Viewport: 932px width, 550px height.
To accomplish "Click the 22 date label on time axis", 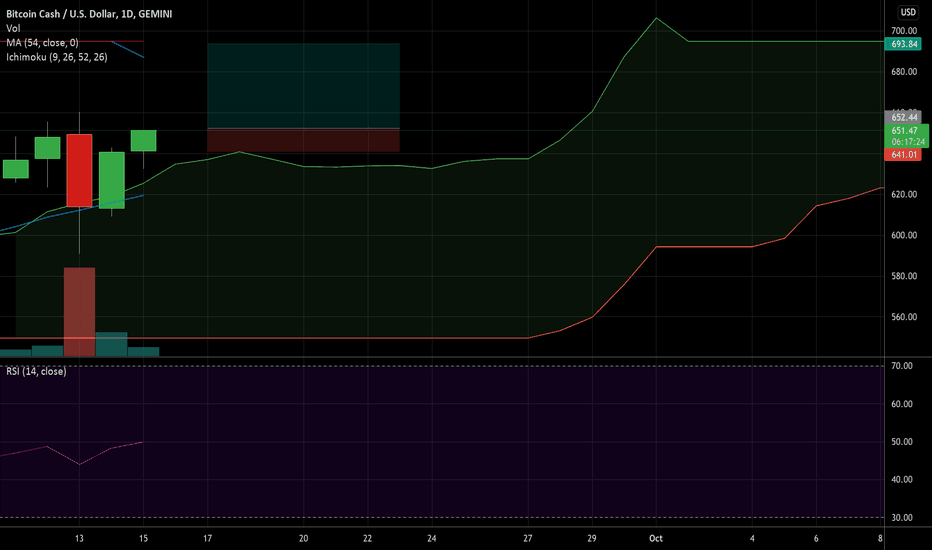I will coord(367,538).
